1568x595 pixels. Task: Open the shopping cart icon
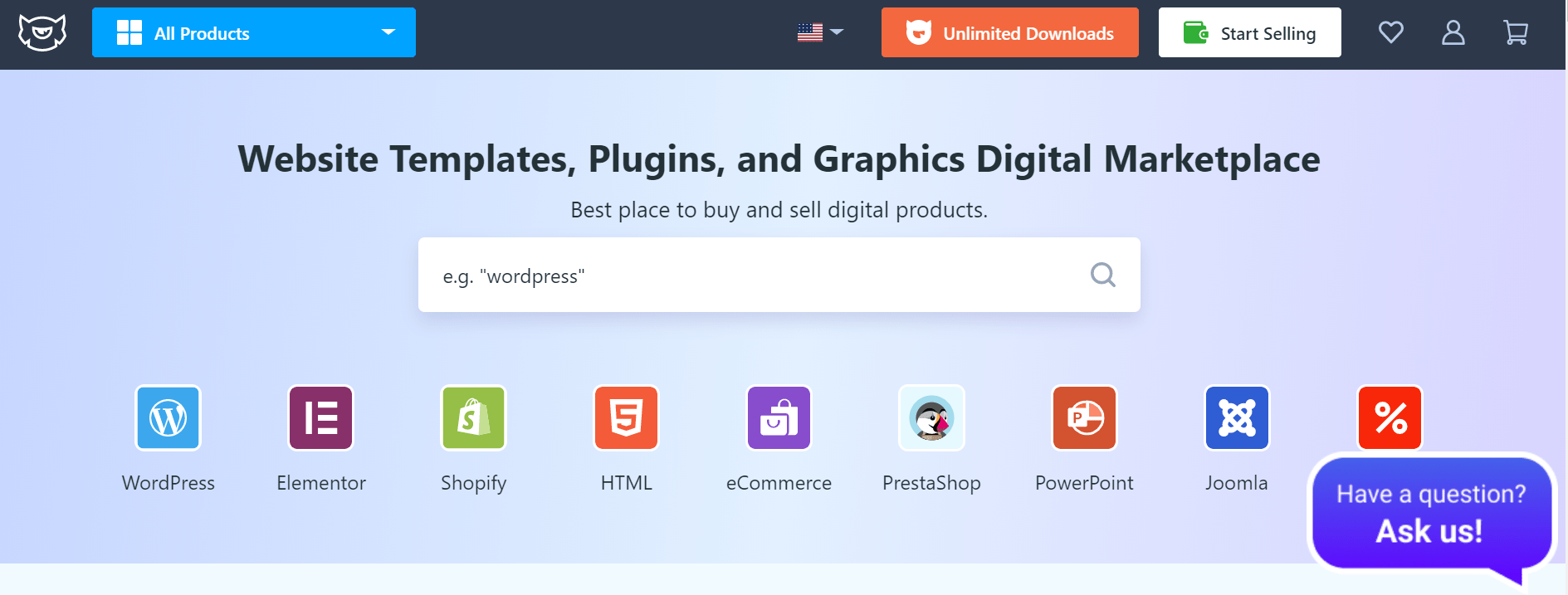pyautogui.click(x=1516, y=32)
